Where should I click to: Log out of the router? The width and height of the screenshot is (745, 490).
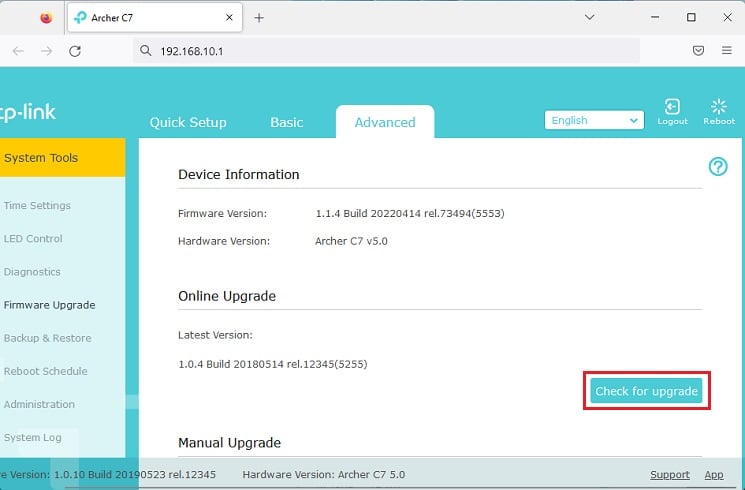coord(672,112)
